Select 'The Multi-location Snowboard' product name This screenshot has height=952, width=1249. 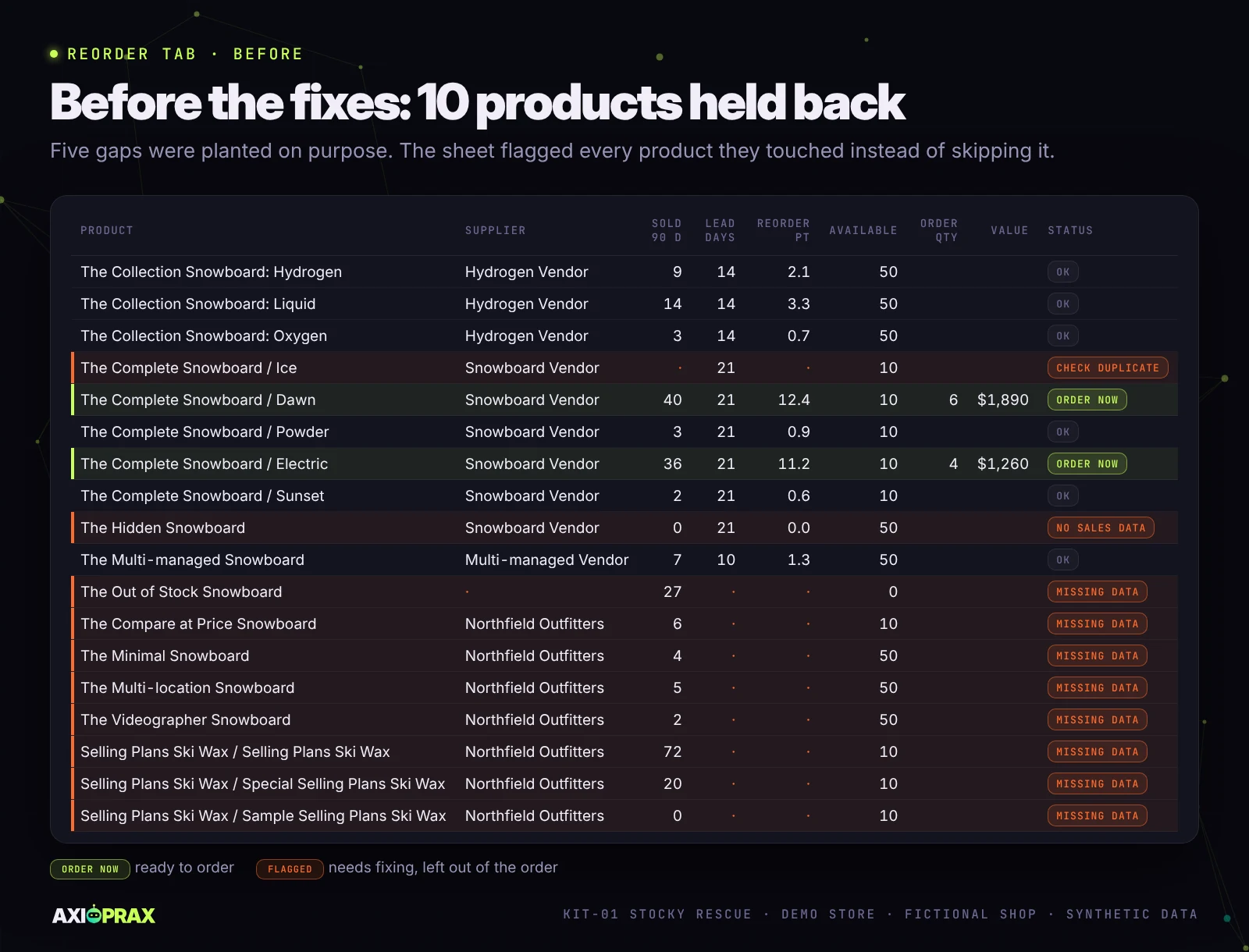tap(187, 687)
